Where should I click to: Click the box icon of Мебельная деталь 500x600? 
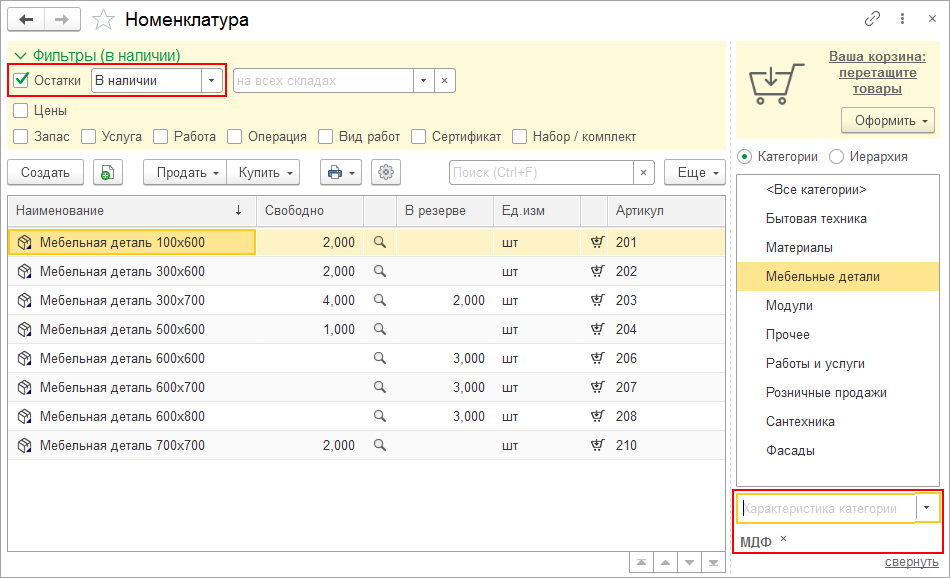click(x=24, y=330)
